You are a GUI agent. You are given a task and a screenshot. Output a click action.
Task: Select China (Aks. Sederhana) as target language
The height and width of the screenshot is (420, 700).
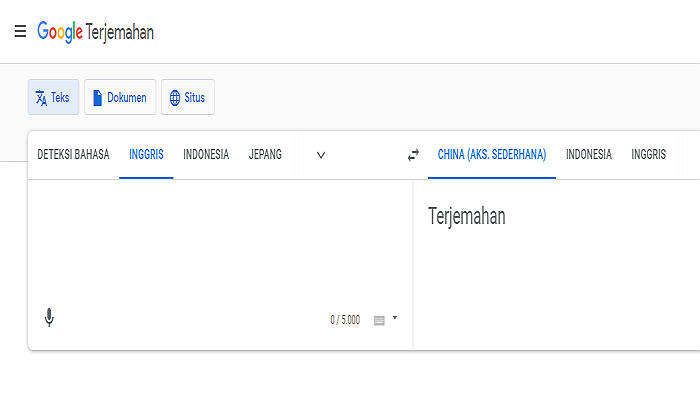(491, 155)
